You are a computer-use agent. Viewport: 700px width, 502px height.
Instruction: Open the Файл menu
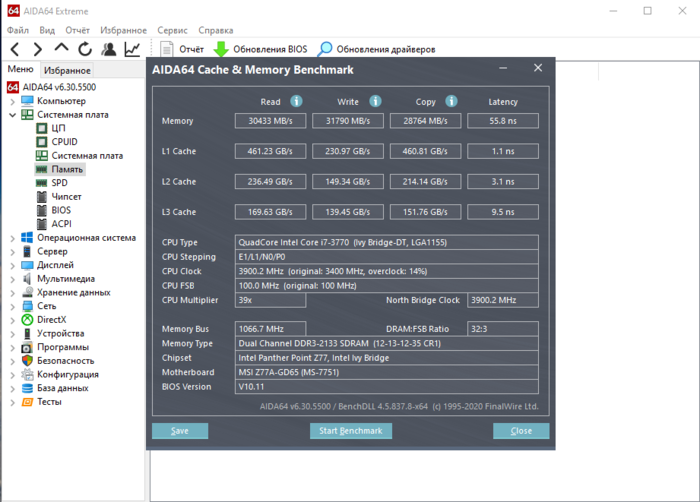click(x=18, y=30)
